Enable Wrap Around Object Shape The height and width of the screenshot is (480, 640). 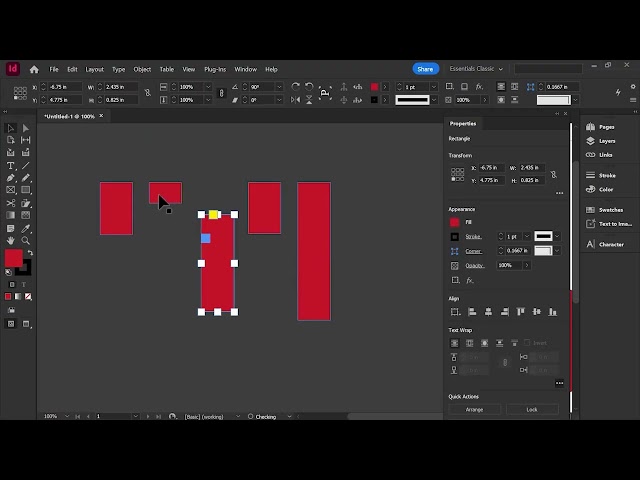(484, 343)
